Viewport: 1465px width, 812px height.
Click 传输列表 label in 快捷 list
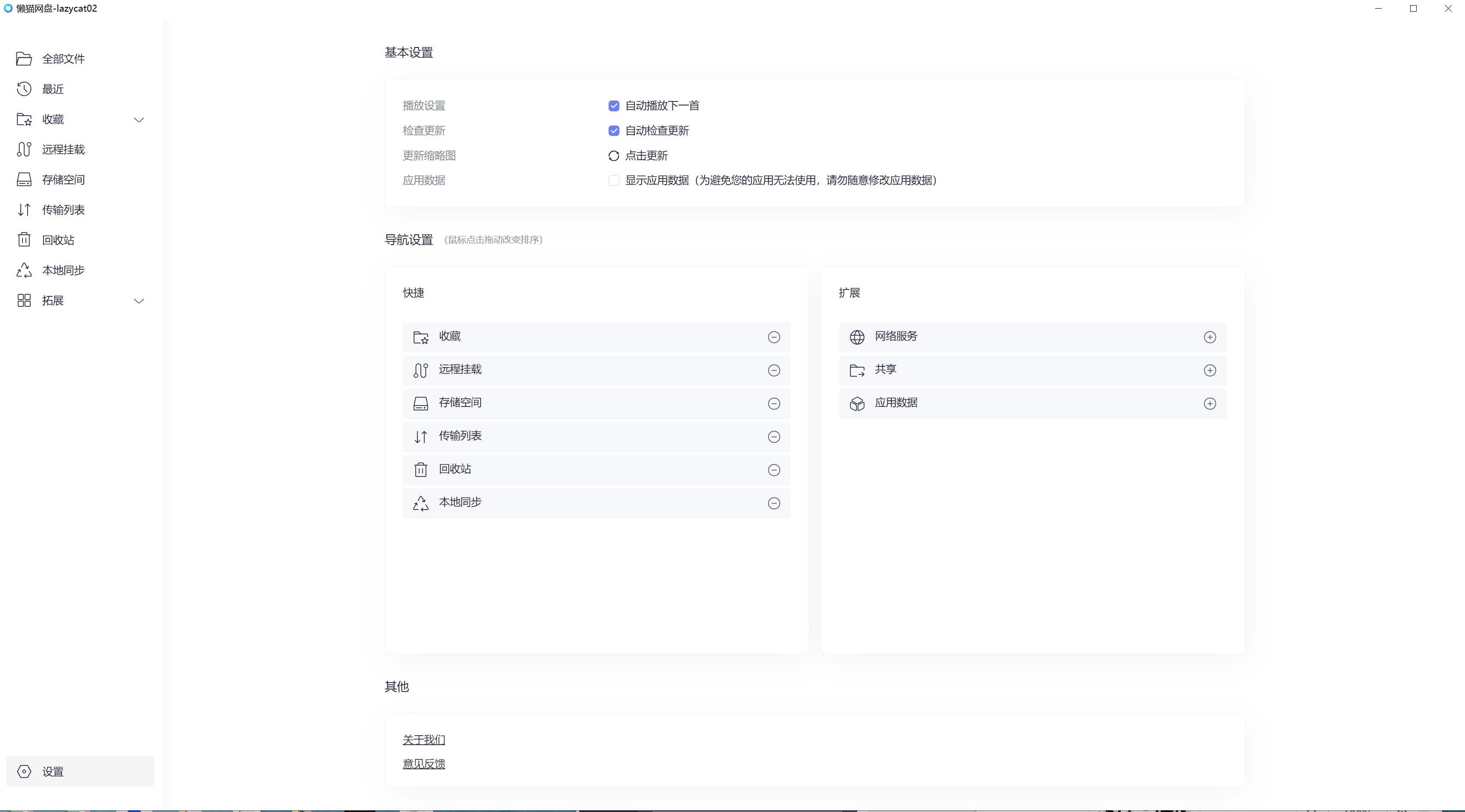pyautogui.click(x=460, y=436)
